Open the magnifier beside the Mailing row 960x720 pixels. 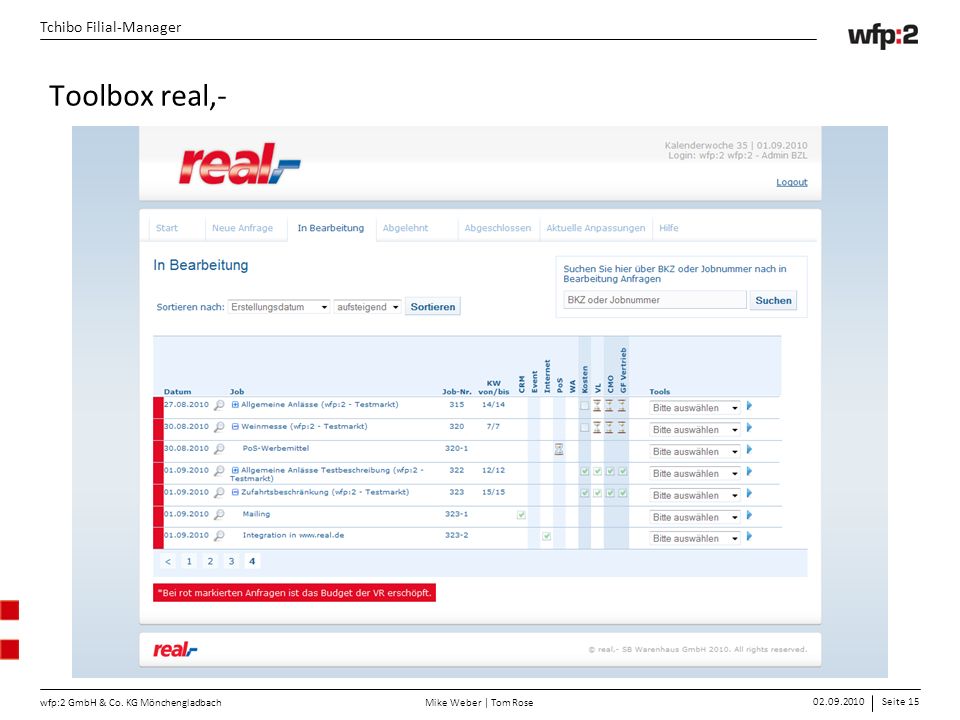pos(219,514)
